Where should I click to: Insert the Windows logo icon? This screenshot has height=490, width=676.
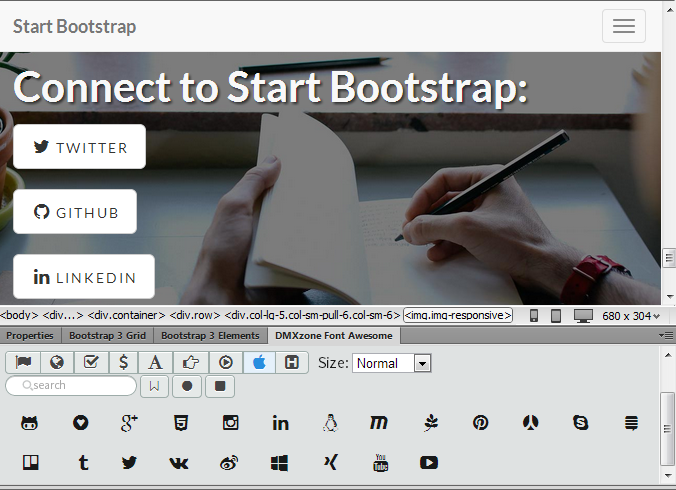[x=279, y=463]
